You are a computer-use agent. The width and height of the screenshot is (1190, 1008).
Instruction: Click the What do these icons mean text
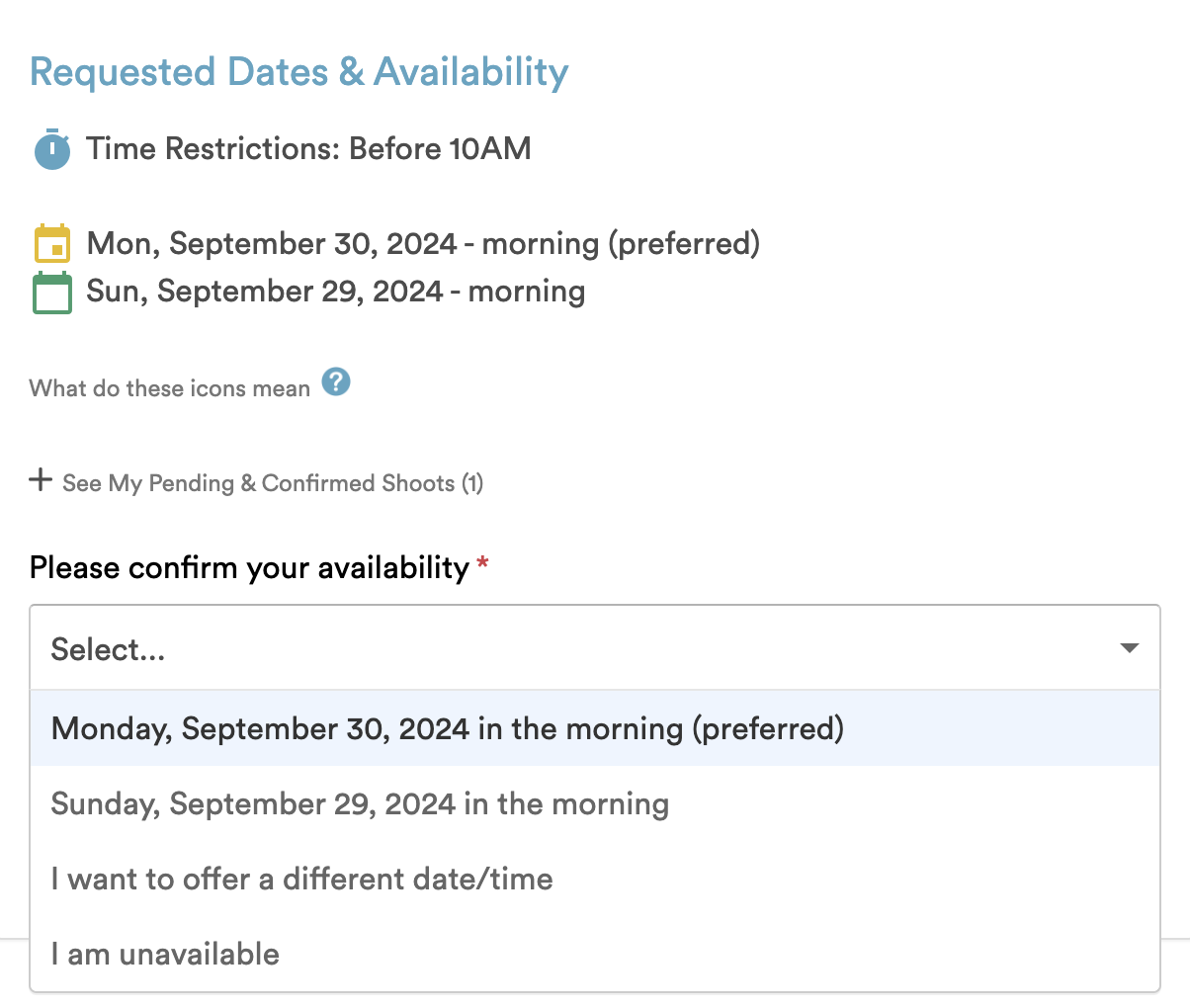click(170, 388)
